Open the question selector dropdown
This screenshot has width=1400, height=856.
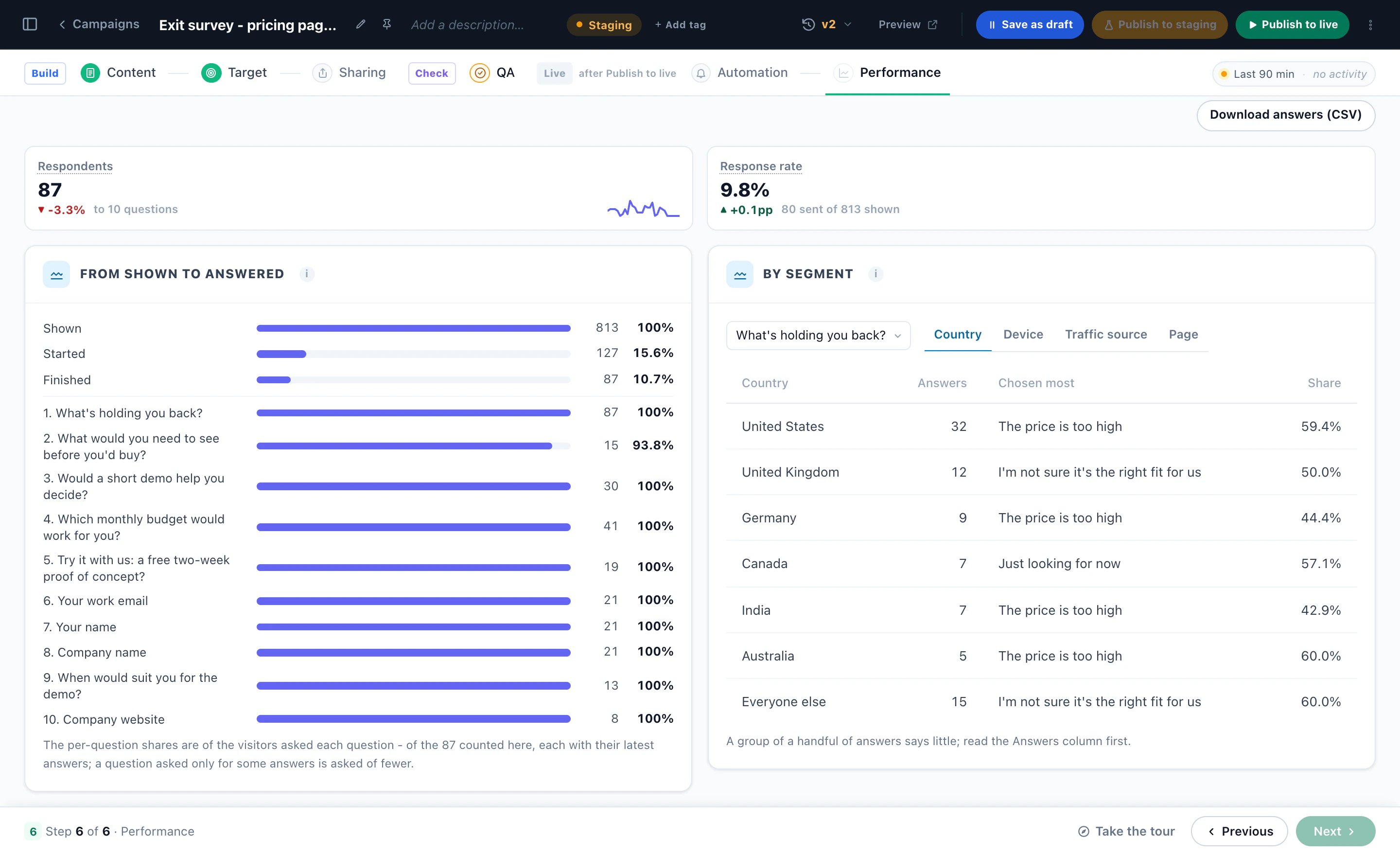click(818, 336)
